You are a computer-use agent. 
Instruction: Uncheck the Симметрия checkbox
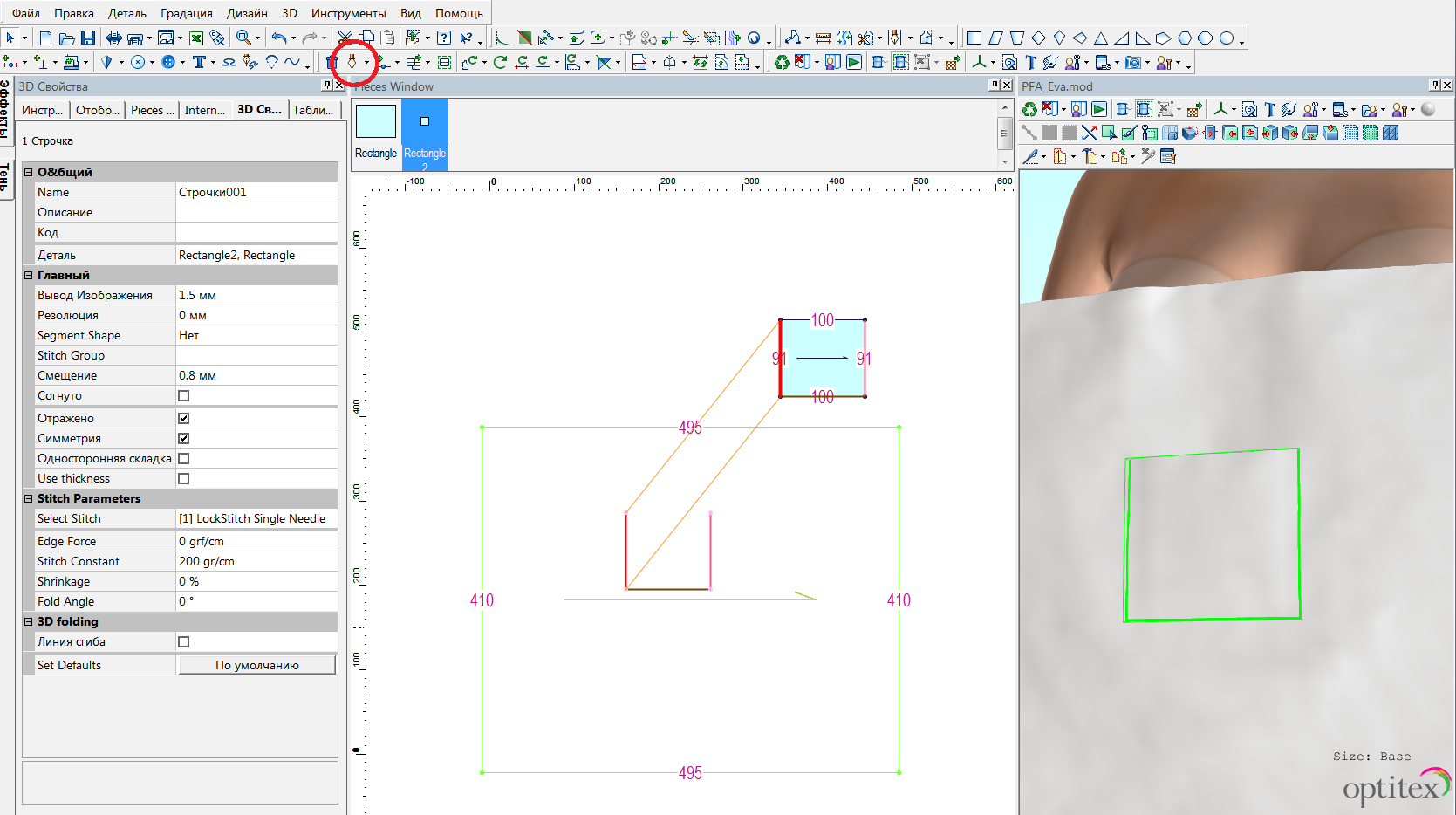tap(184, 439)
